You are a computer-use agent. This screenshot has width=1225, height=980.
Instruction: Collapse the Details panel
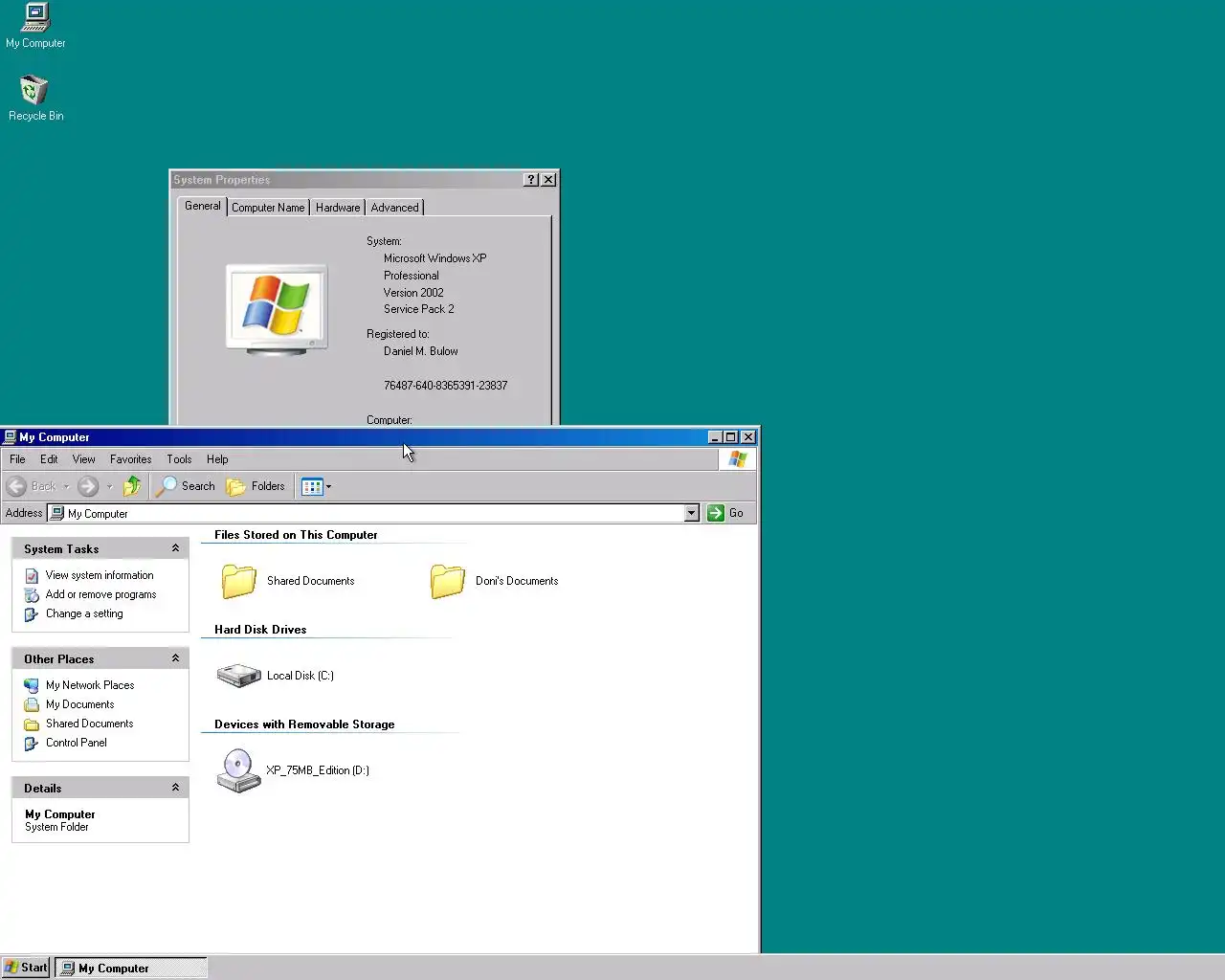(x=175, y=788)
